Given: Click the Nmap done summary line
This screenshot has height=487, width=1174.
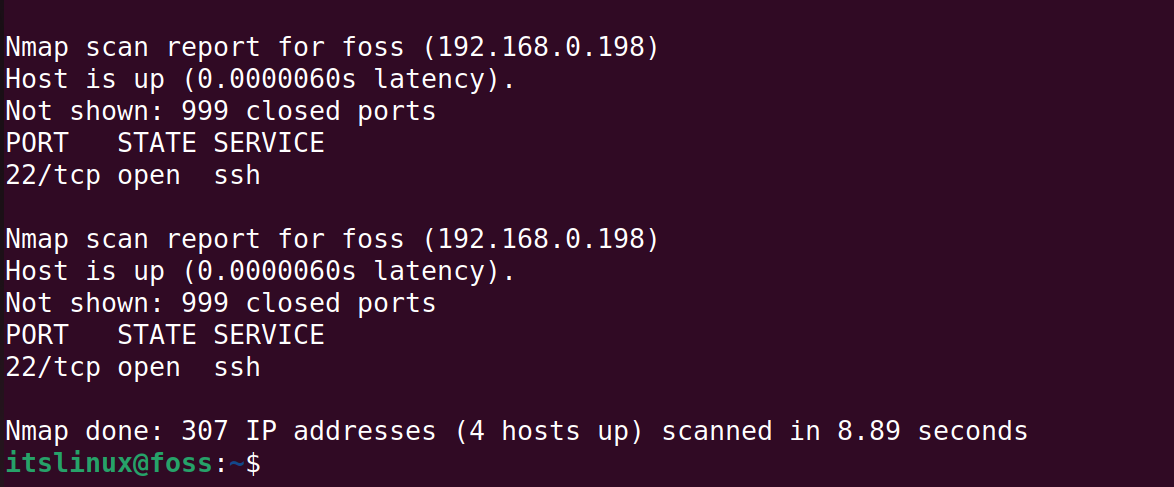Looking at the screenshot, I should tap(517, 432).
